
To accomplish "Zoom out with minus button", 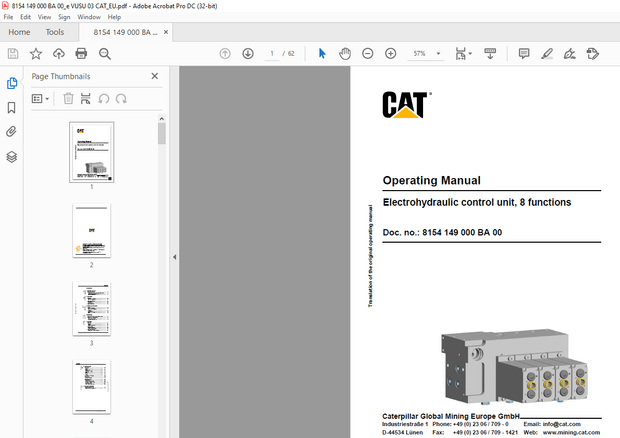I will pyautogui.click(x=368, y=53).
